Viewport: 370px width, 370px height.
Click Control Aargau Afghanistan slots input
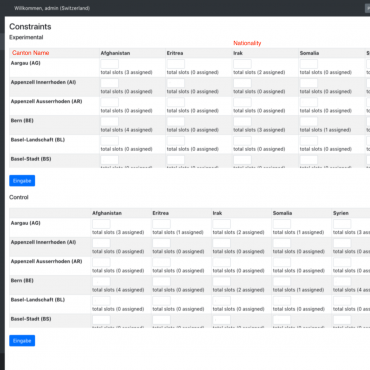click(101, 224)
